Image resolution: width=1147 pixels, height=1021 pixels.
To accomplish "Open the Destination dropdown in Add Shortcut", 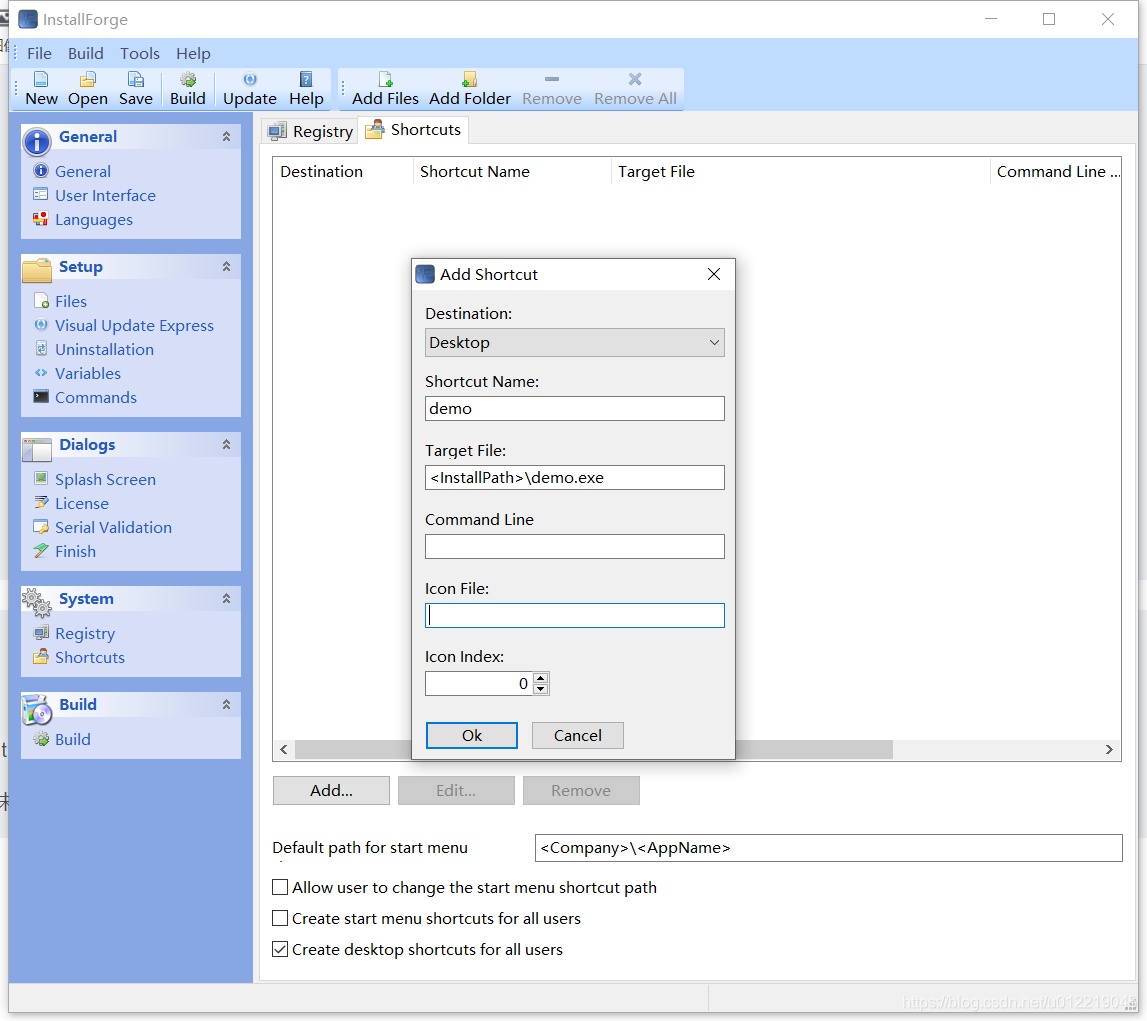I will point(574,342).
